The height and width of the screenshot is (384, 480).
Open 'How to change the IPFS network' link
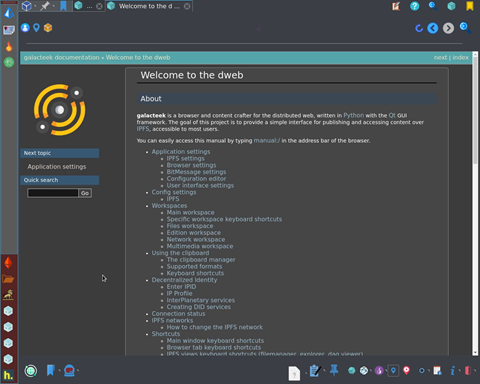(x=215, y=327)
